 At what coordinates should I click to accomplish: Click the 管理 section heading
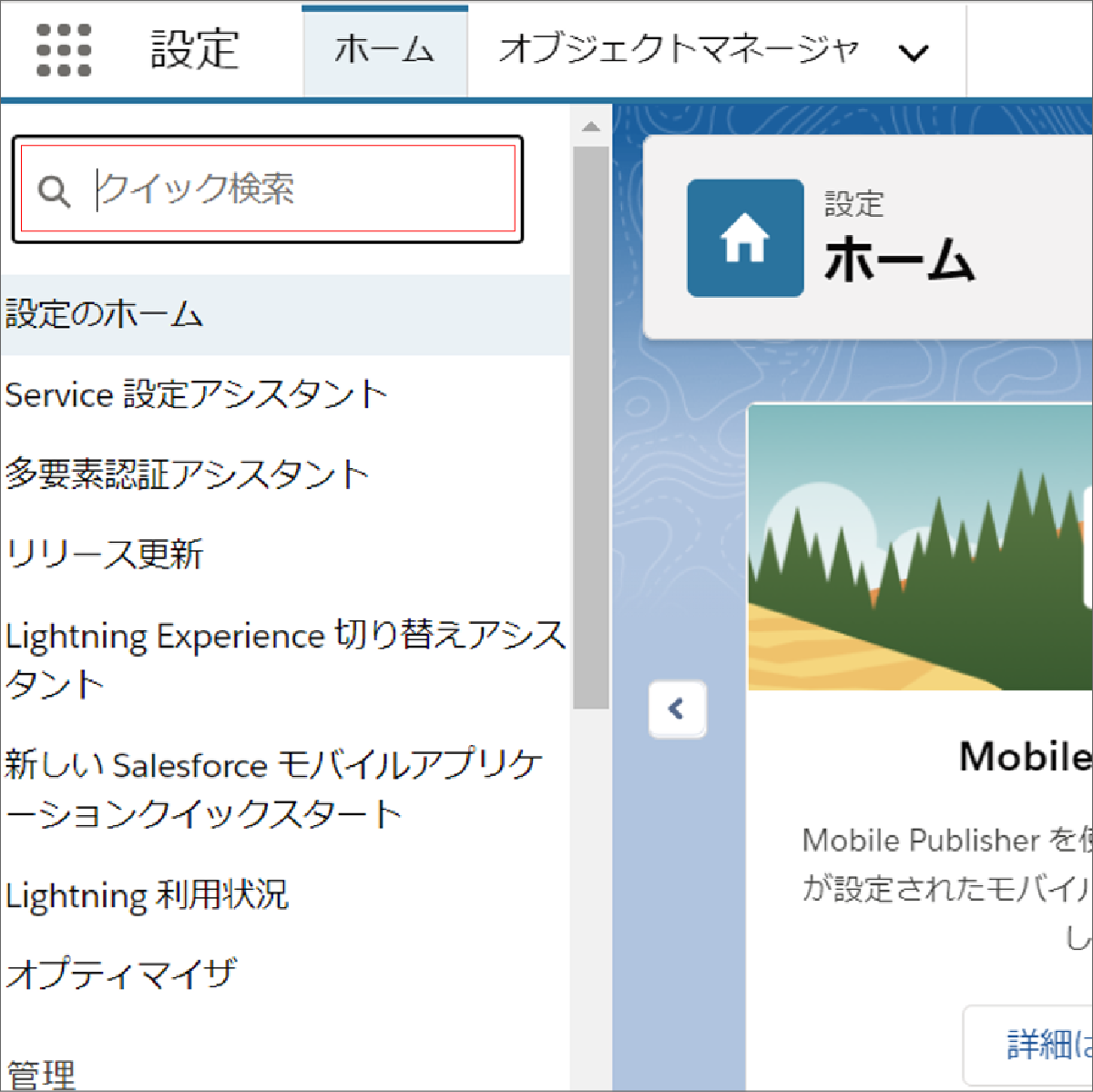pyautogui.click(x=40, y=1075)
